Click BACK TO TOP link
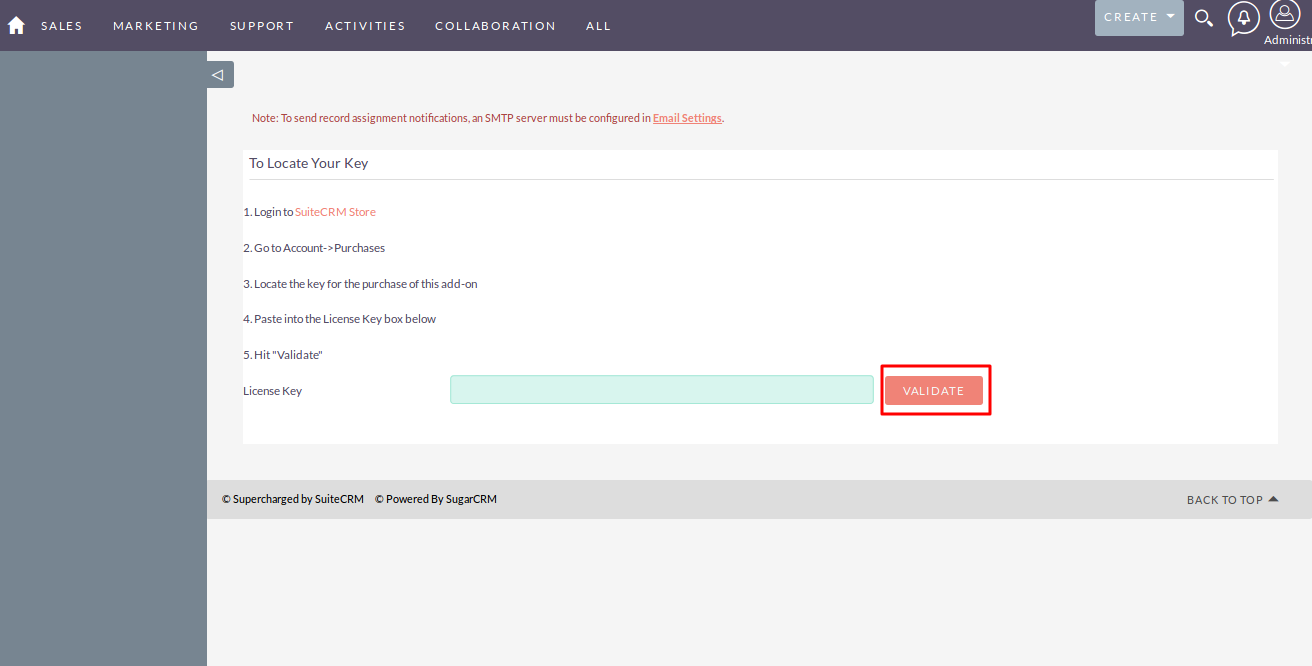The height and width of the screenshot is (666, 1312). 1232,500
